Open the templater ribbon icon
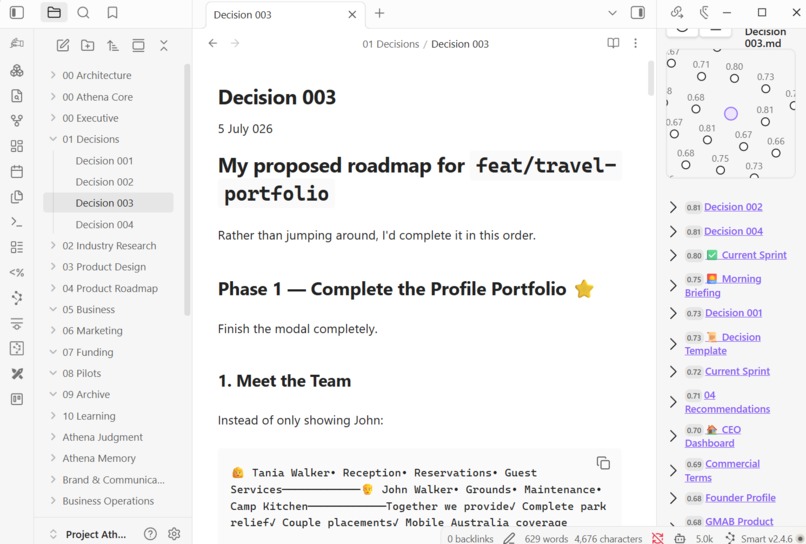Image resolution: width=806 pixels, height=544 pixels. 17,272
